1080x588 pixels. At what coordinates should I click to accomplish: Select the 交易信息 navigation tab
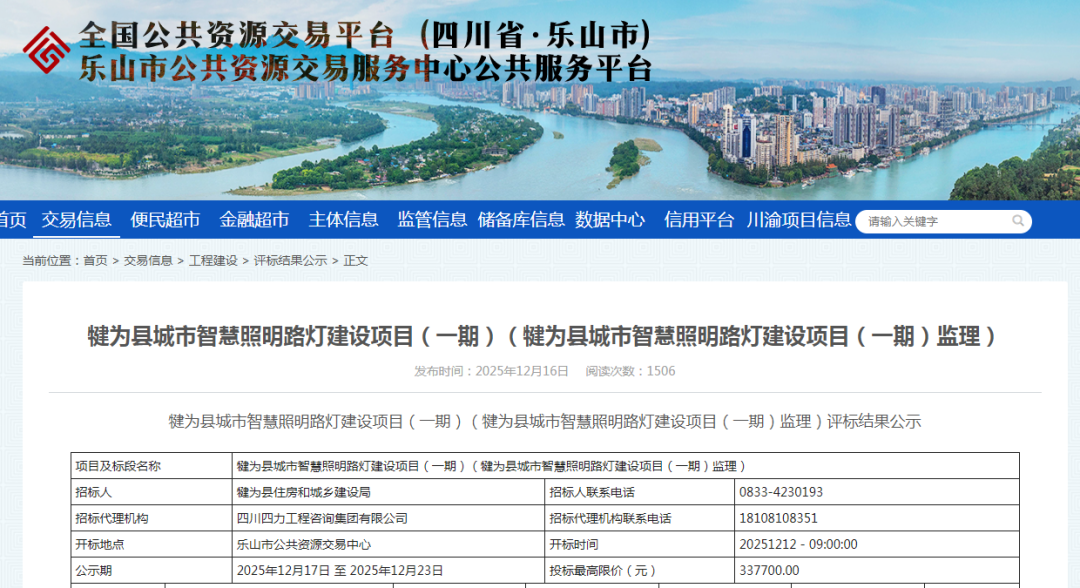pyautogui.click(x=77, y=220)
